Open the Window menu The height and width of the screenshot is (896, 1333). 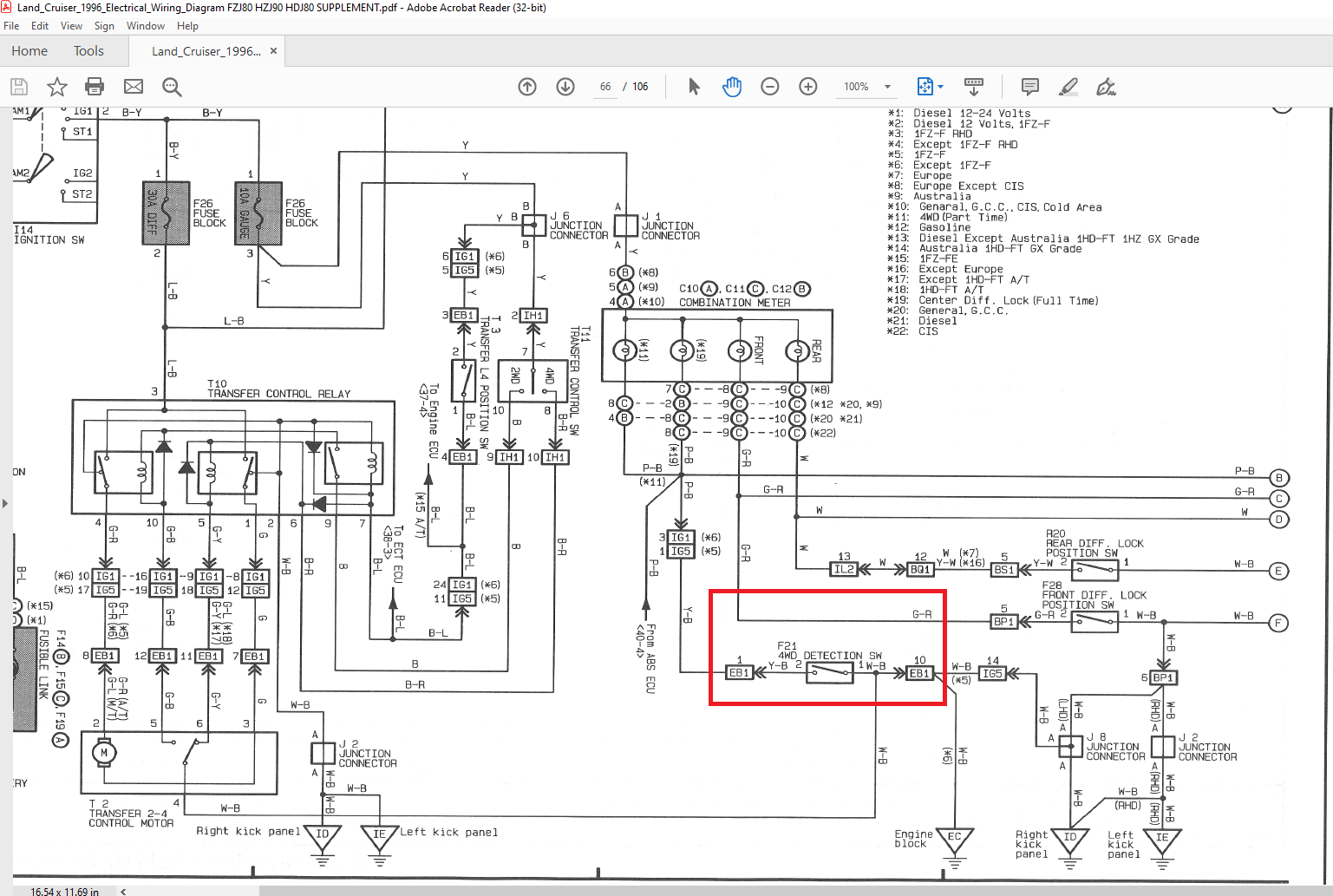tap(146, 26)
